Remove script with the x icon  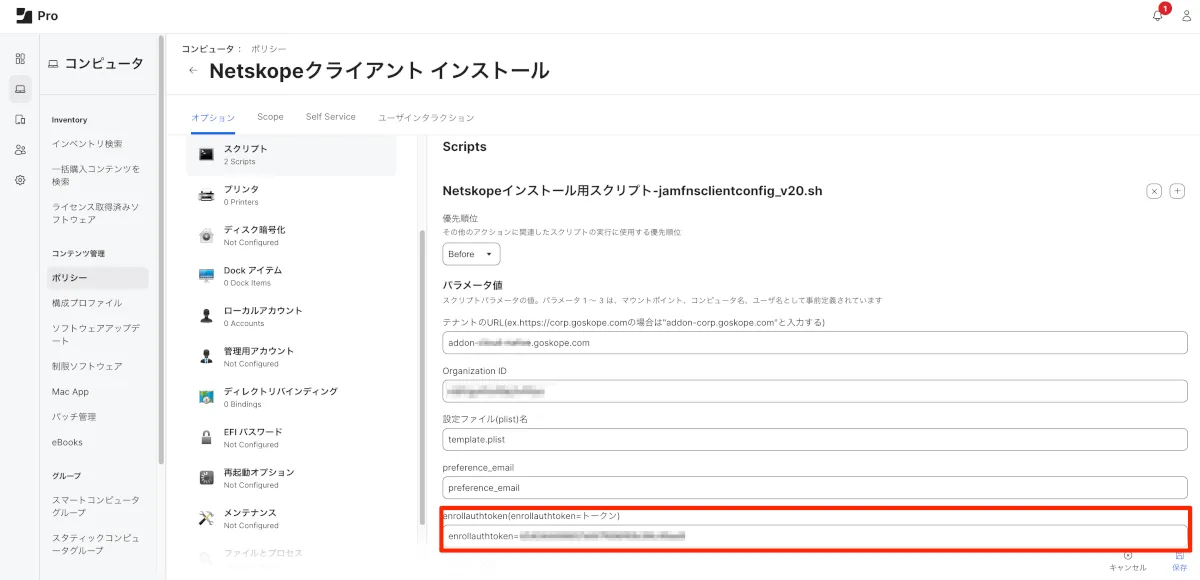1153,191
